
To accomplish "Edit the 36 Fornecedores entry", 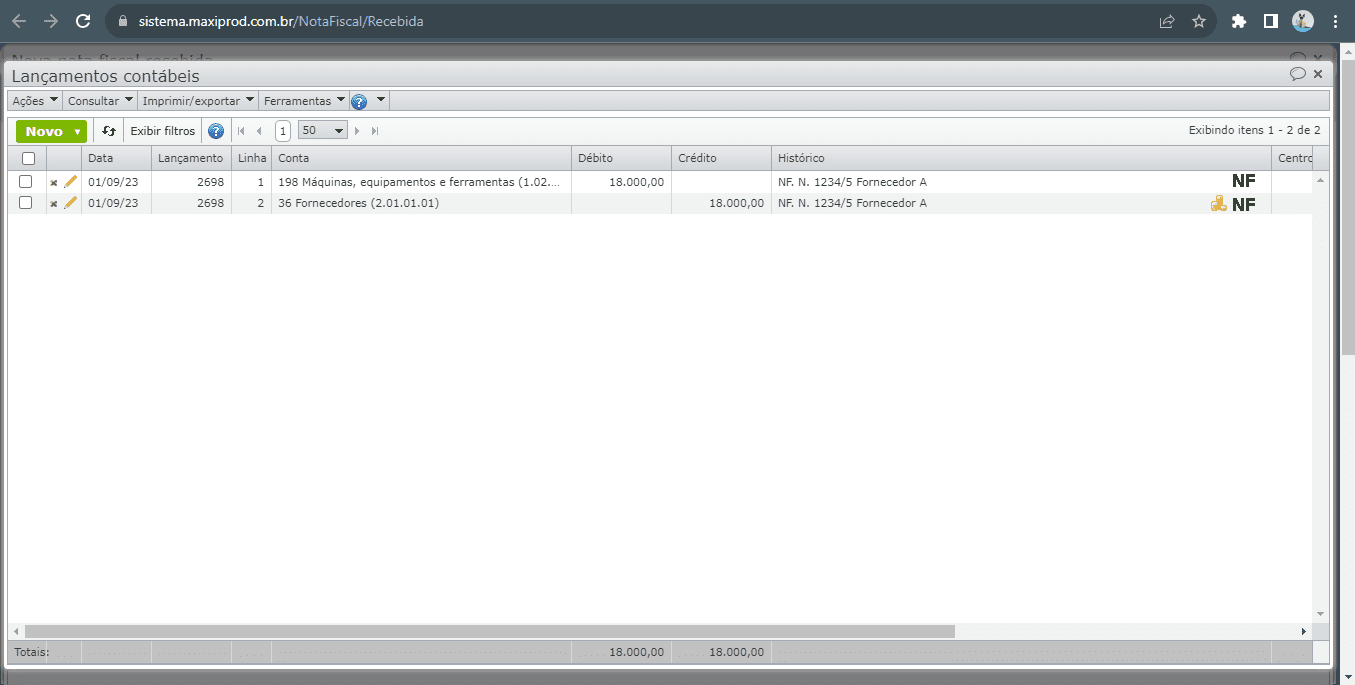I will [x=70, y=203].
